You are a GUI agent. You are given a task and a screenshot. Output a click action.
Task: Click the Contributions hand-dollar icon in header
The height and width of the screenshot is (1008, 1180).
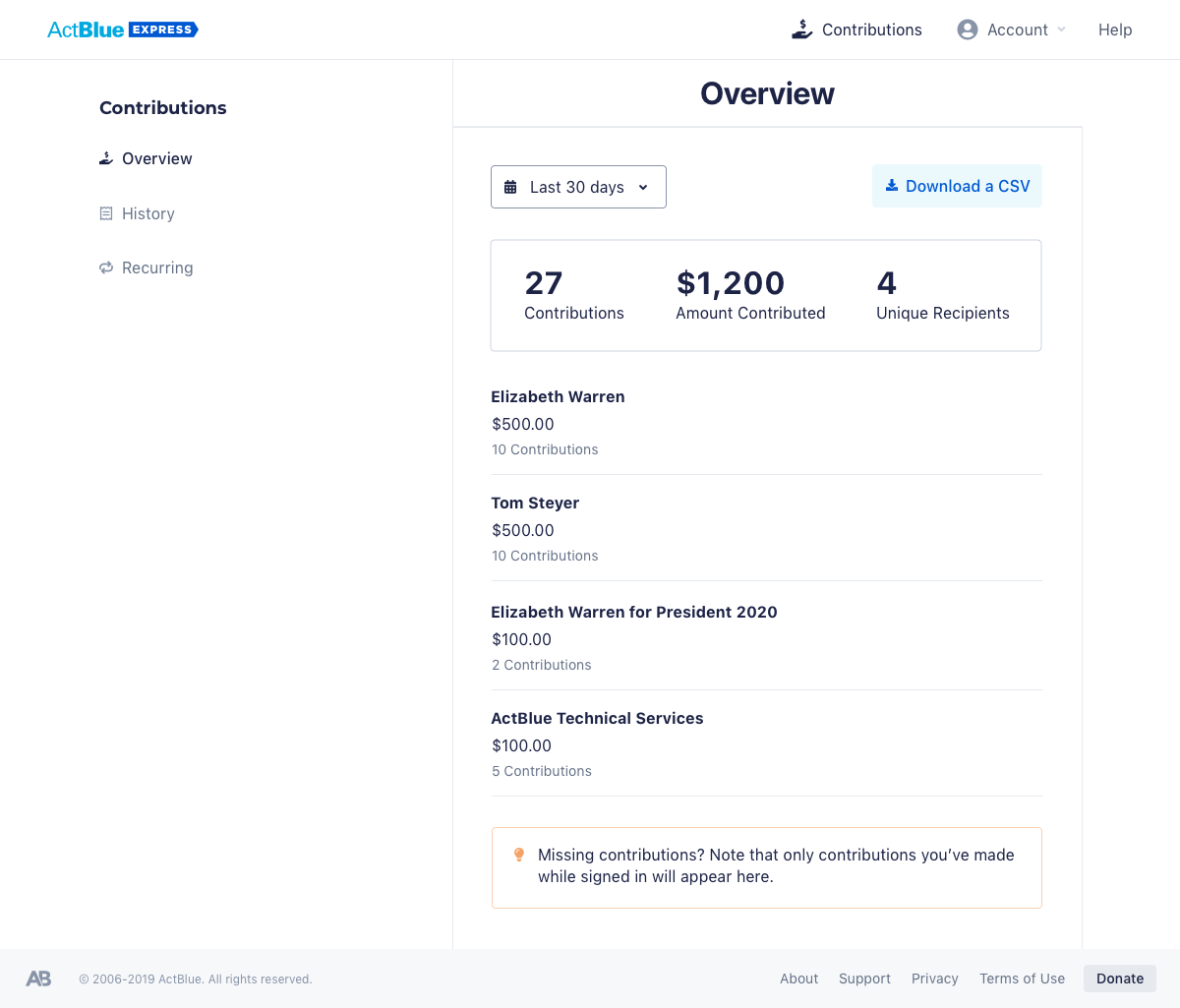(x=802, y=30)
